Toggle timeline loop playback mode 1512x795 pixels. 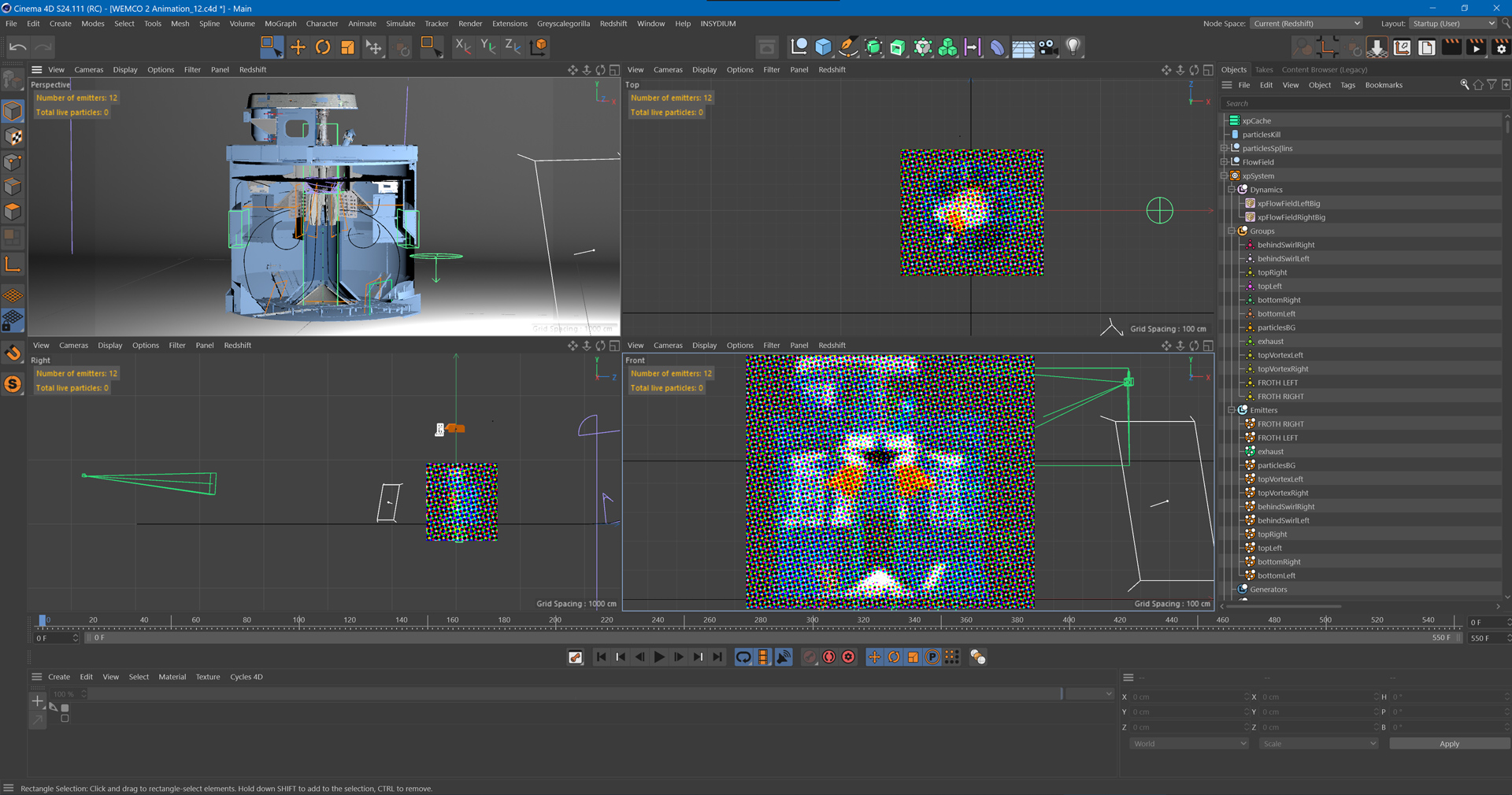pyautogui.click(x=743, y=657)
